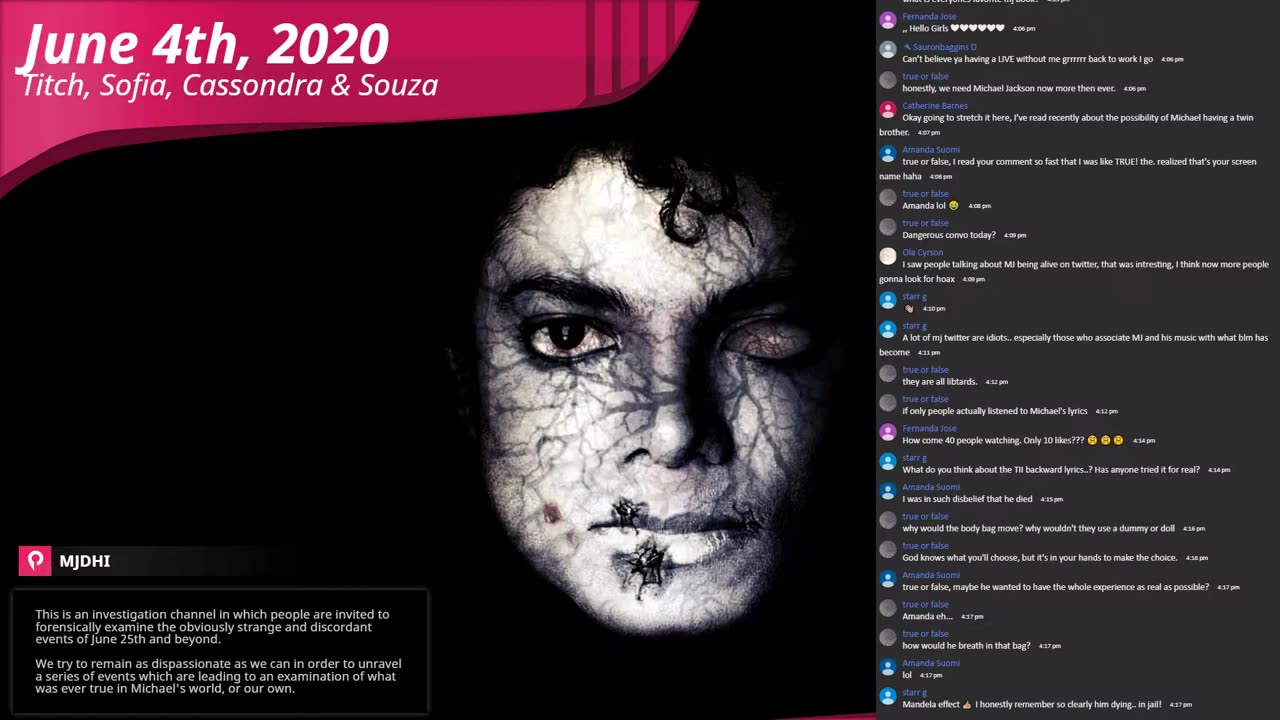
Task: Click the laughing emoji after 'Amanda lol'
Action: (954, 205)
